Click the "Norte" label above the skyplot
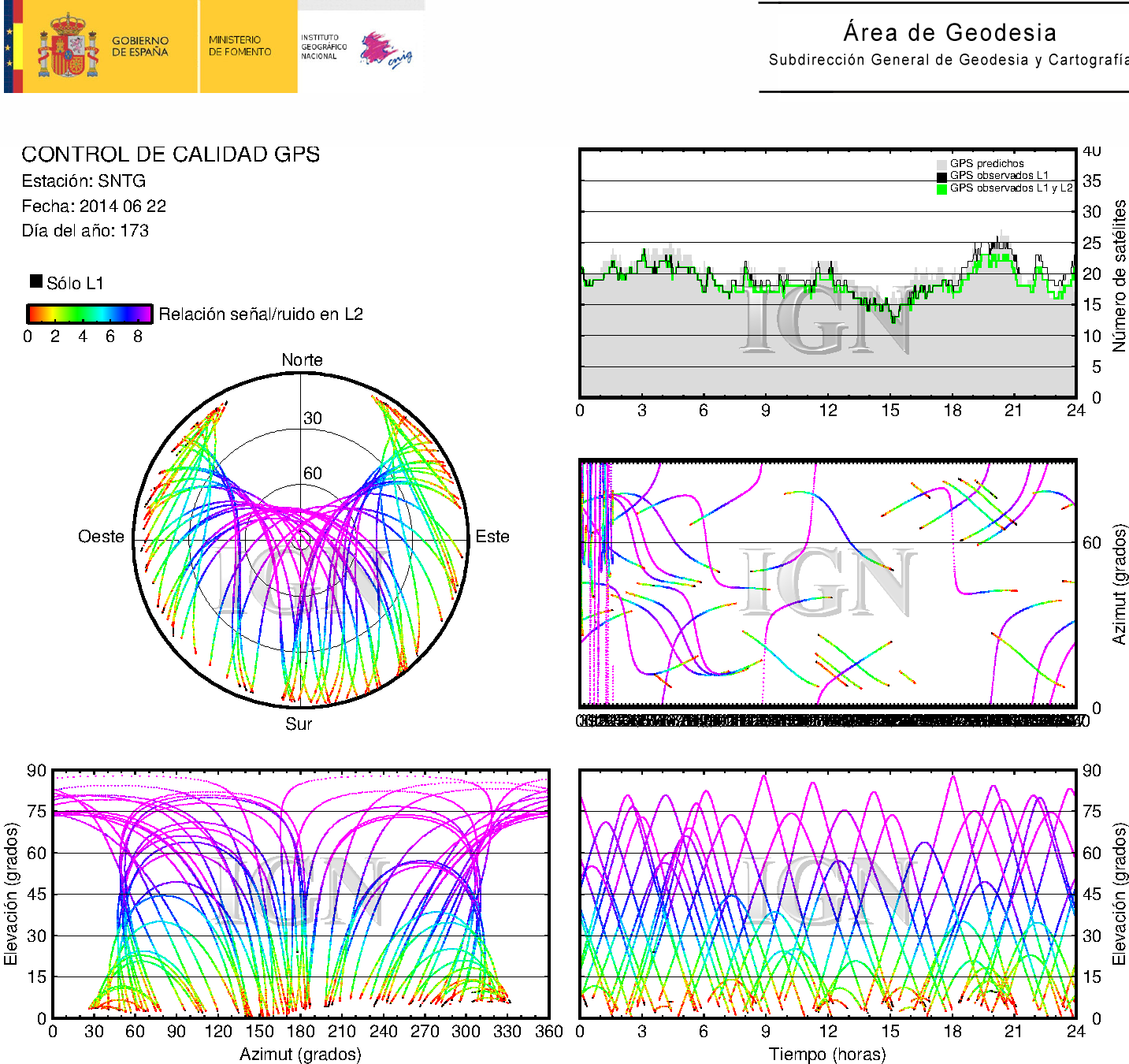 (303, 359)
